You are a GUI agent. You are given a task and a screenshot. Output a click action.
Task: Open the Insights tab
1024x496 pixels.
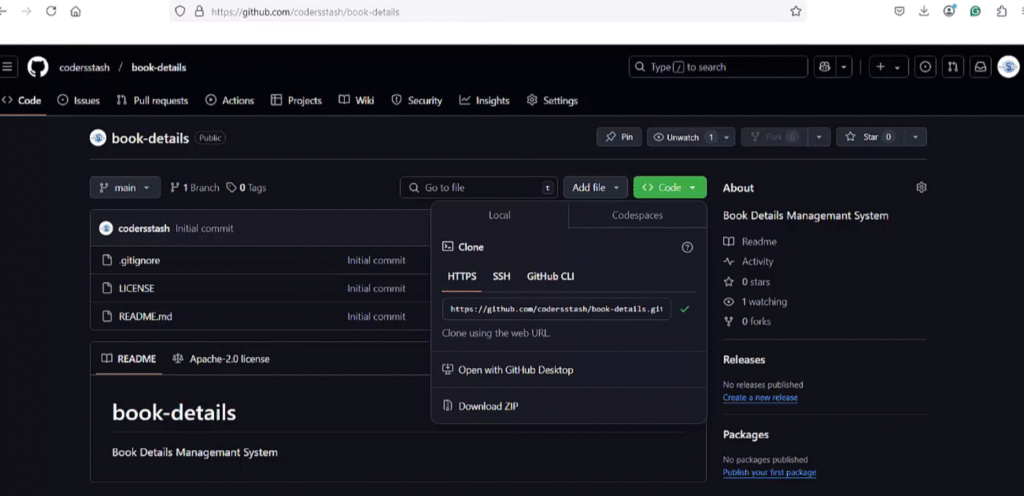(x=484, y=101)
